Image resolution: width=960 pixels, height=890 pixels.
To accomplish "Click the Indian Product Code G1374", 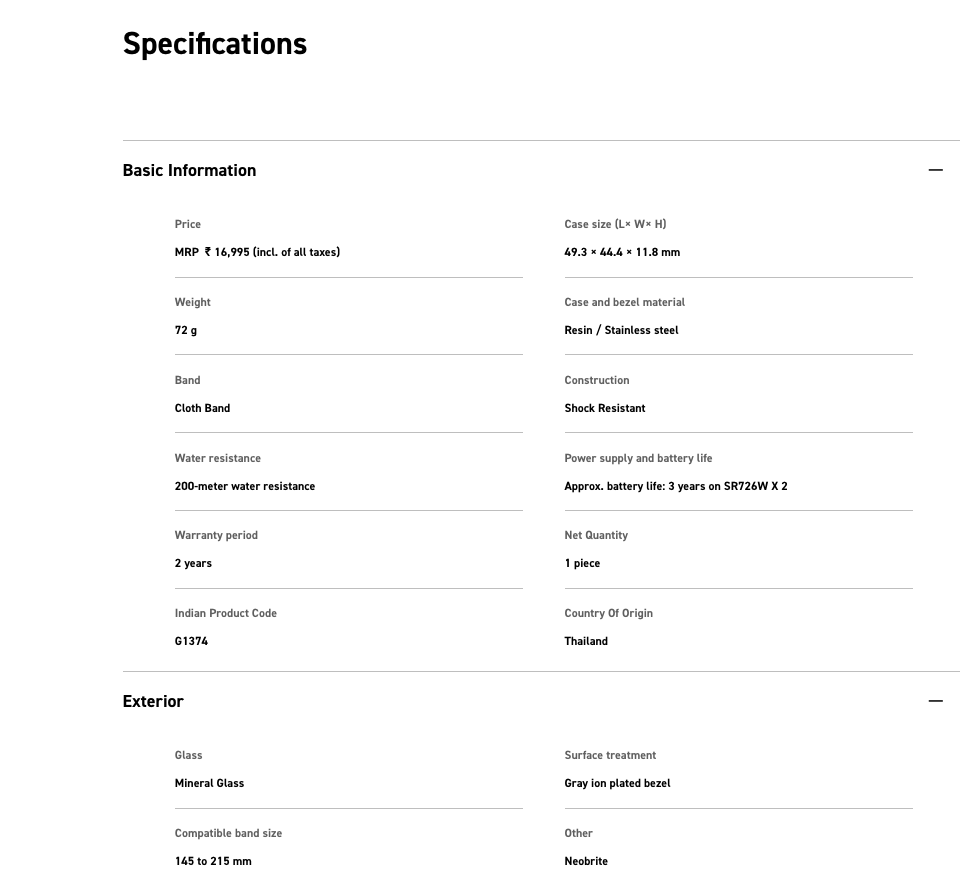I will click(x=191, y=641).
